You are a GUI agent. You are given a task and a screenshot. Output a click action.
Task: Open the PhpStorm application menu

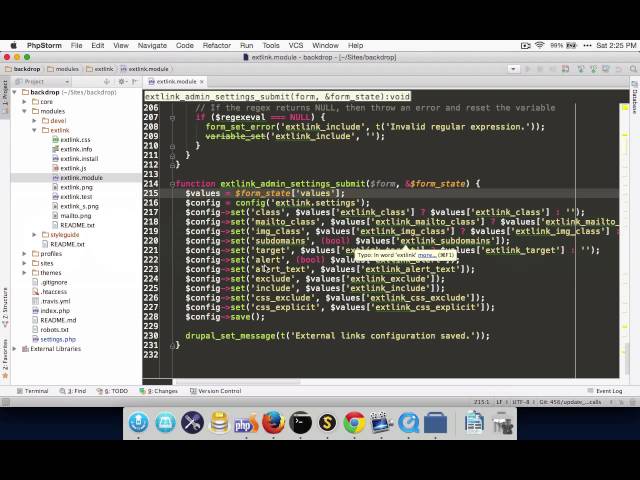click(44, 45)
